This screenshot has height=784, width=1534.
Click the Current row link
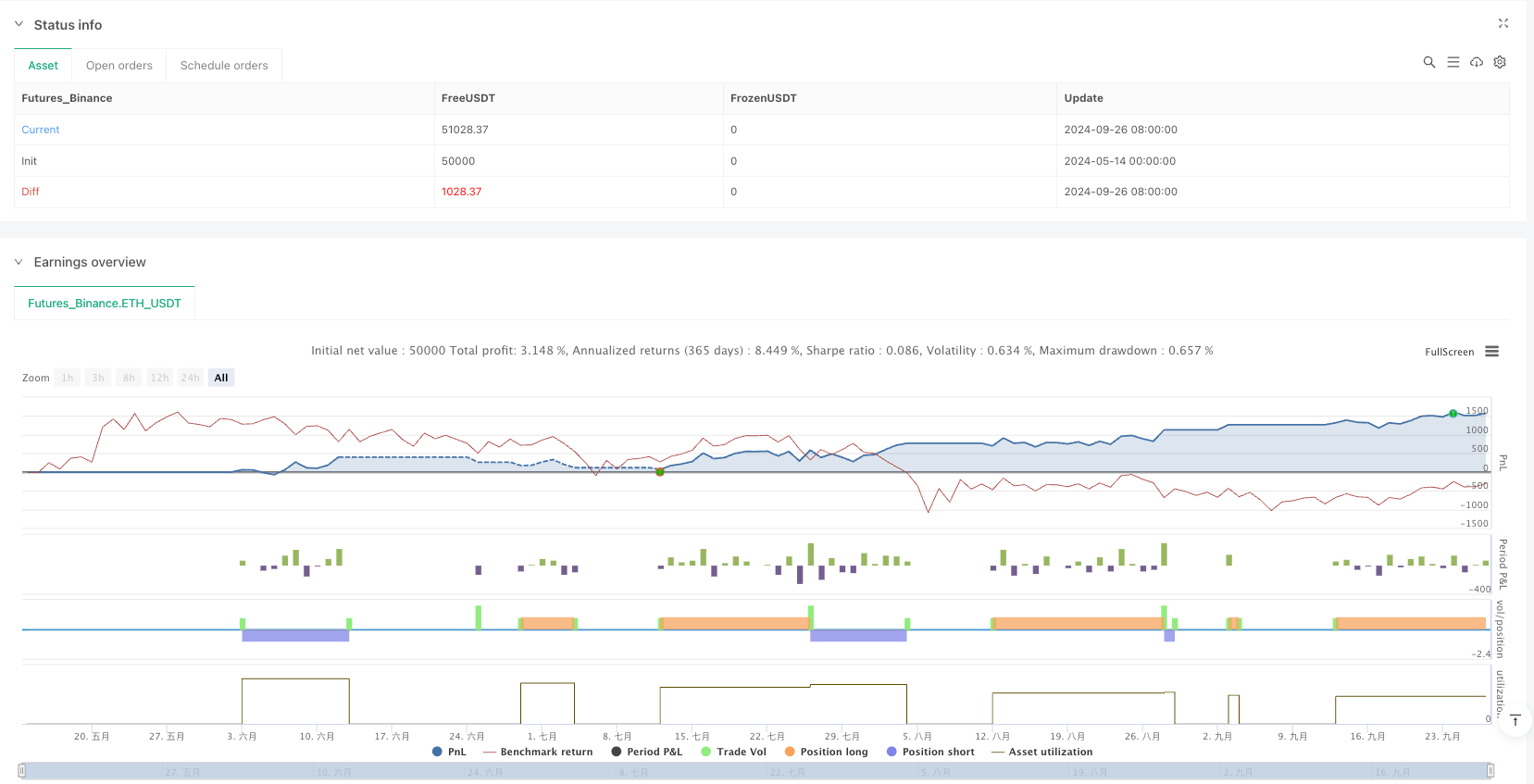click(x=41, y=130)
